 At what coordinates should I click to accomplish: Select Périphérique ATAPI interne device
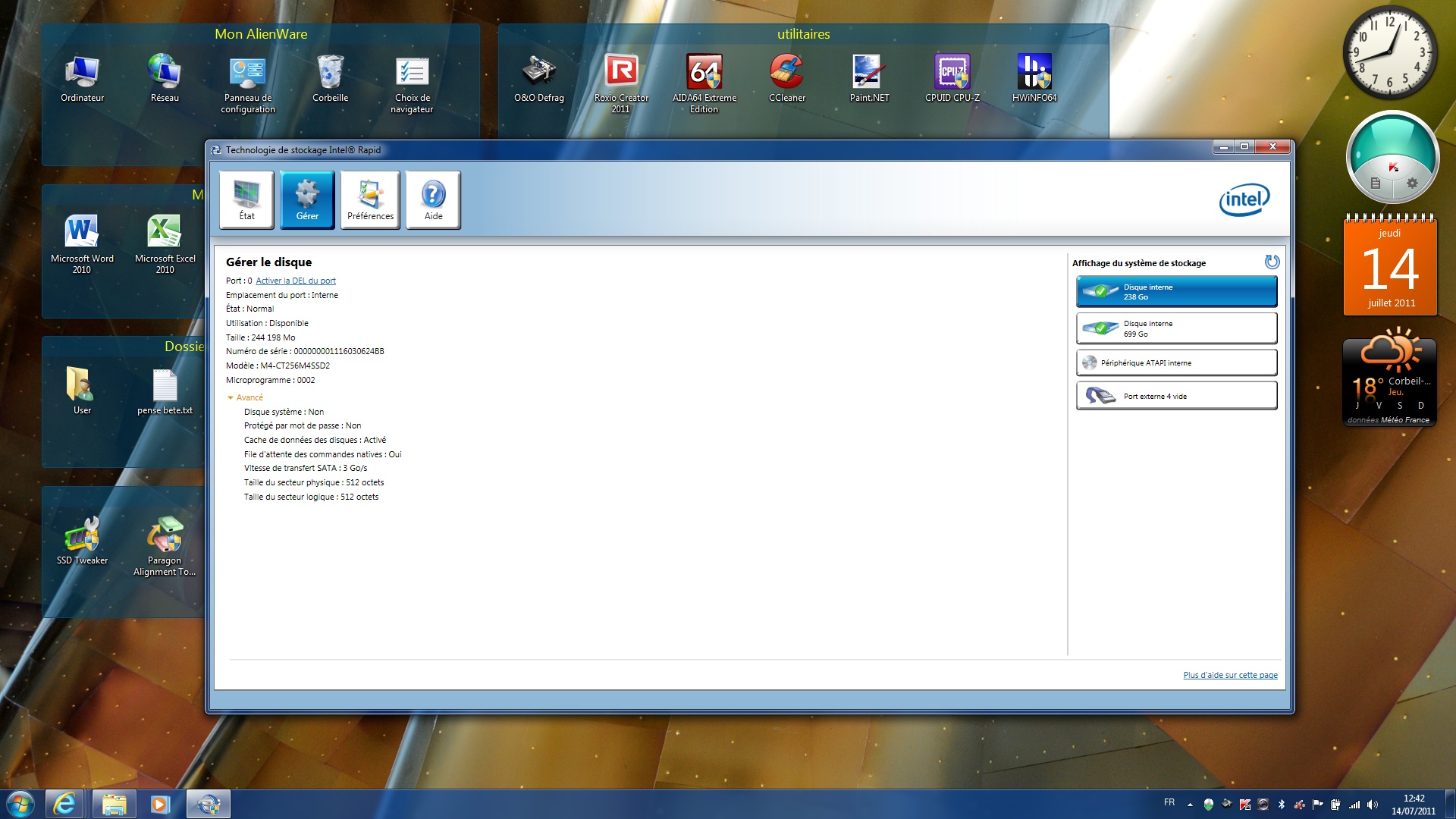pyautogui.click(x=1176, y=362)
